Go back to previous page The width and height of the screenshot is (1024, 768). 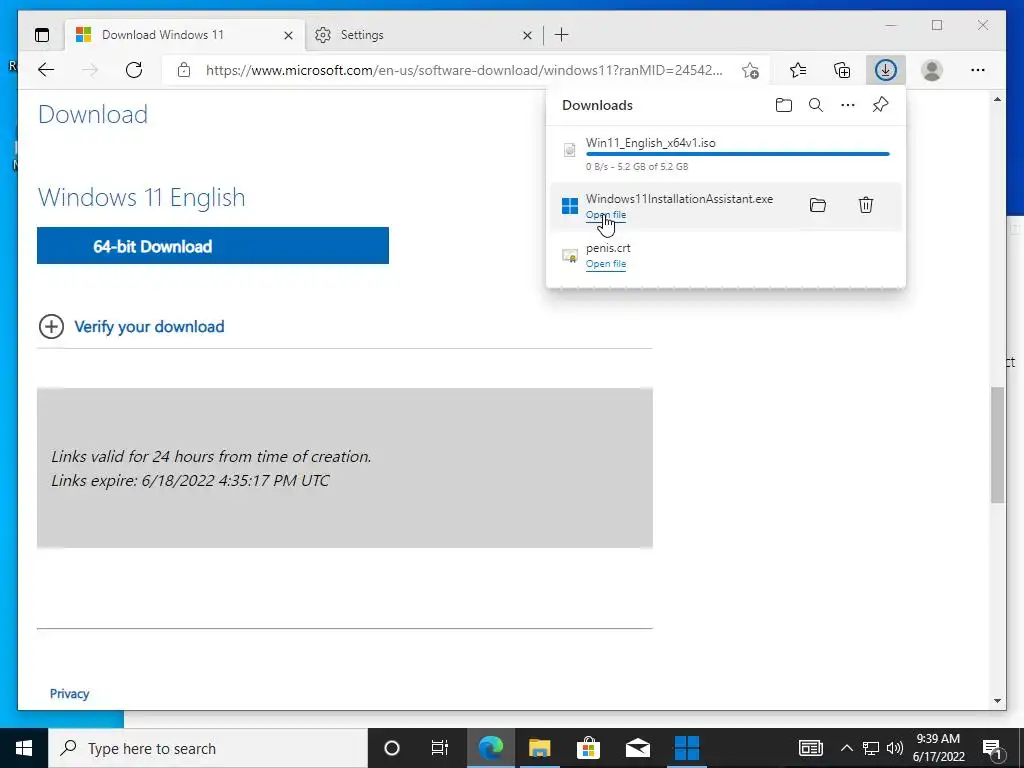[x=46, y=70]
